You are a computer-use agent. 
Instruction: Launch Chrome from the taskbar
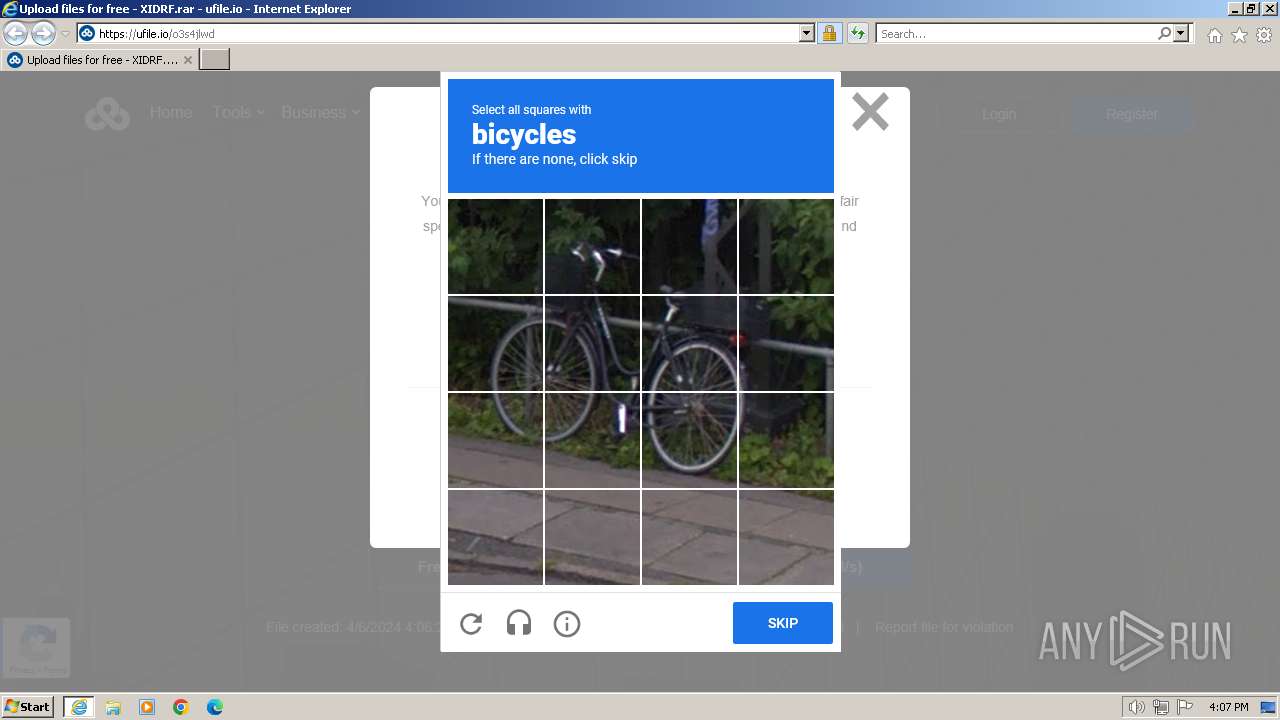click(181, 707)
